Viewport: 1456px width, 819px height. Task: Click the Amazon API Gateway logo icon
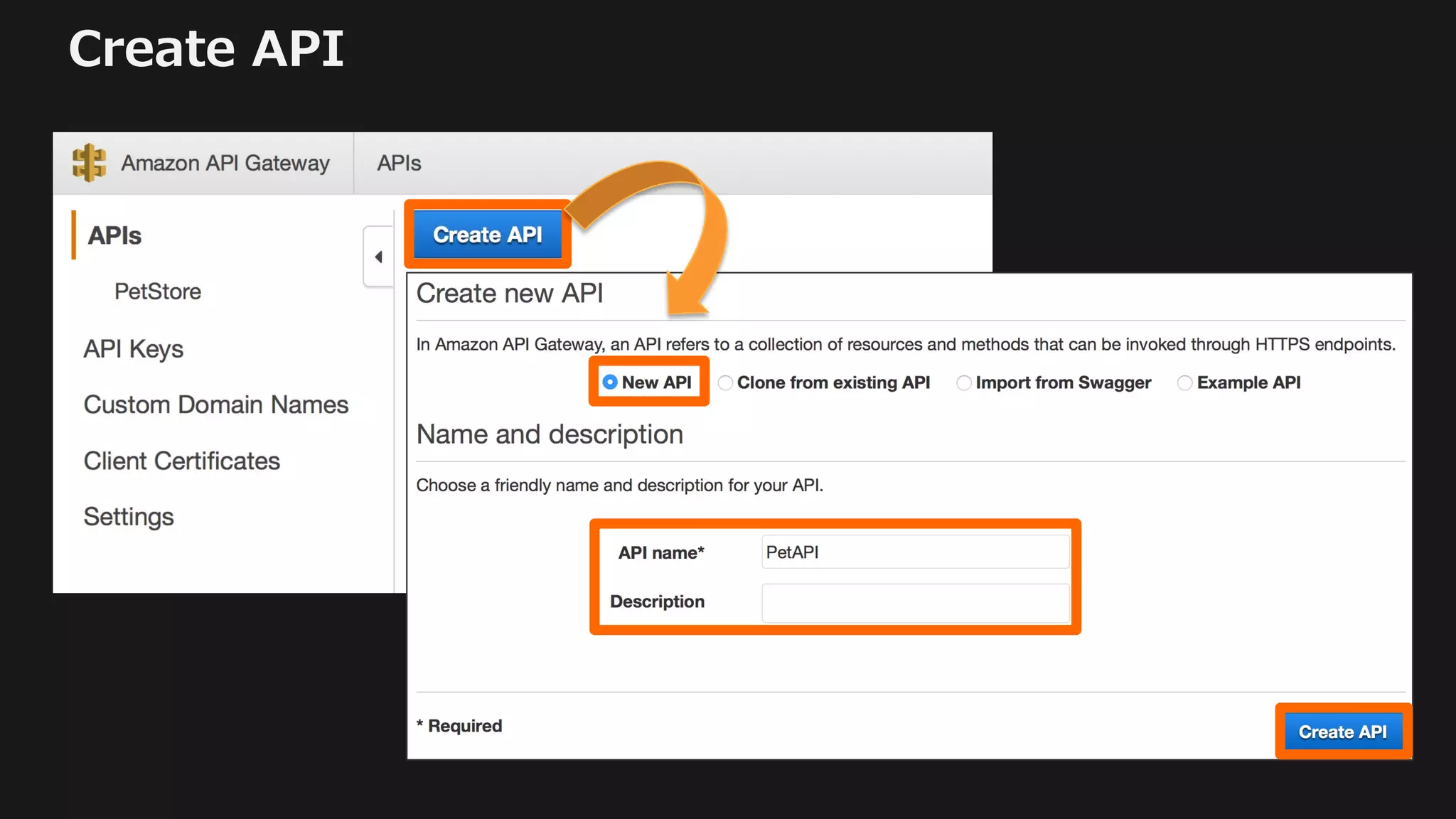click(x=89, y=163)
